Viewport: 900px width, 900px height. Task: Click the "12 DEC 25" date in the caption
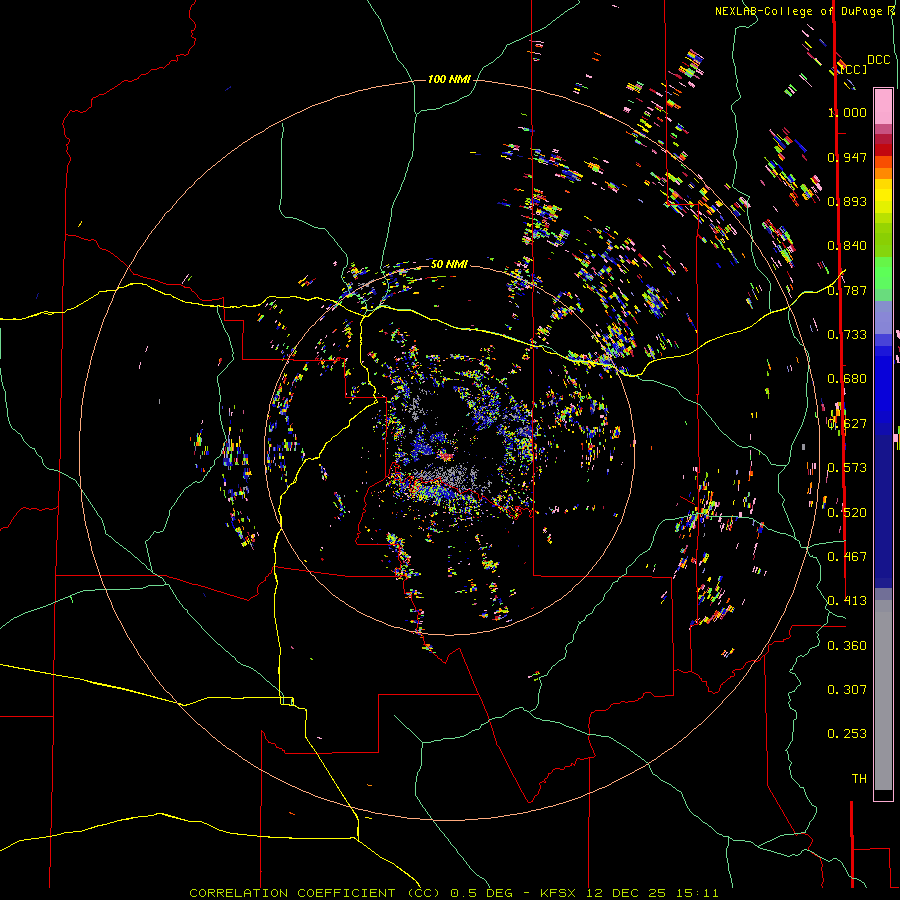click(x=626, y=893)
